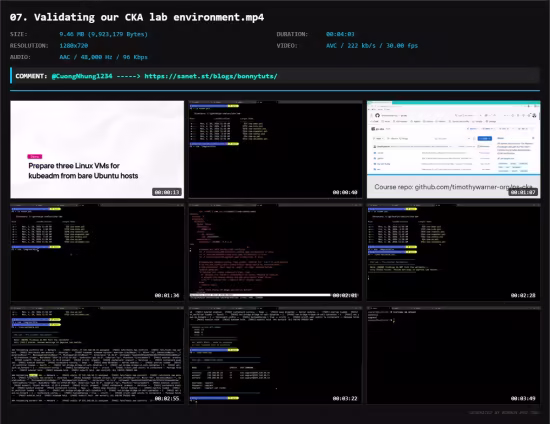This screenshot has height=424, width=550.
Task: Click the video value AVC / 222 kb/s
Action: point(372,46)
